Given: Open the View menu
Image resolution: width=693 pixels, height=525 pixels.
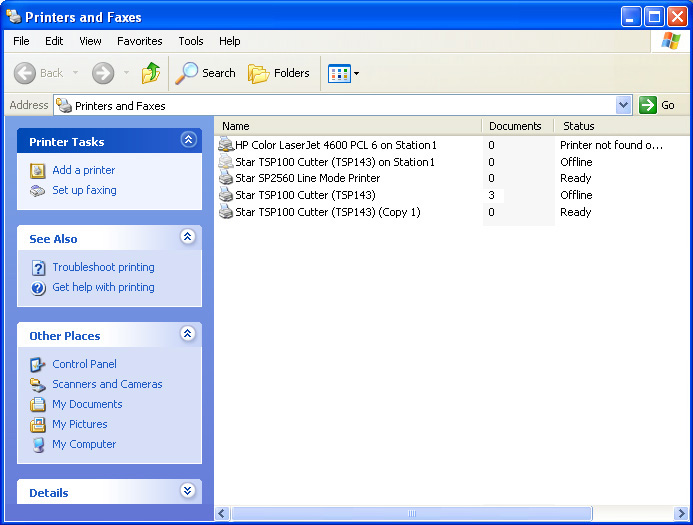Looking at the screenshot, I should point(90,41).
